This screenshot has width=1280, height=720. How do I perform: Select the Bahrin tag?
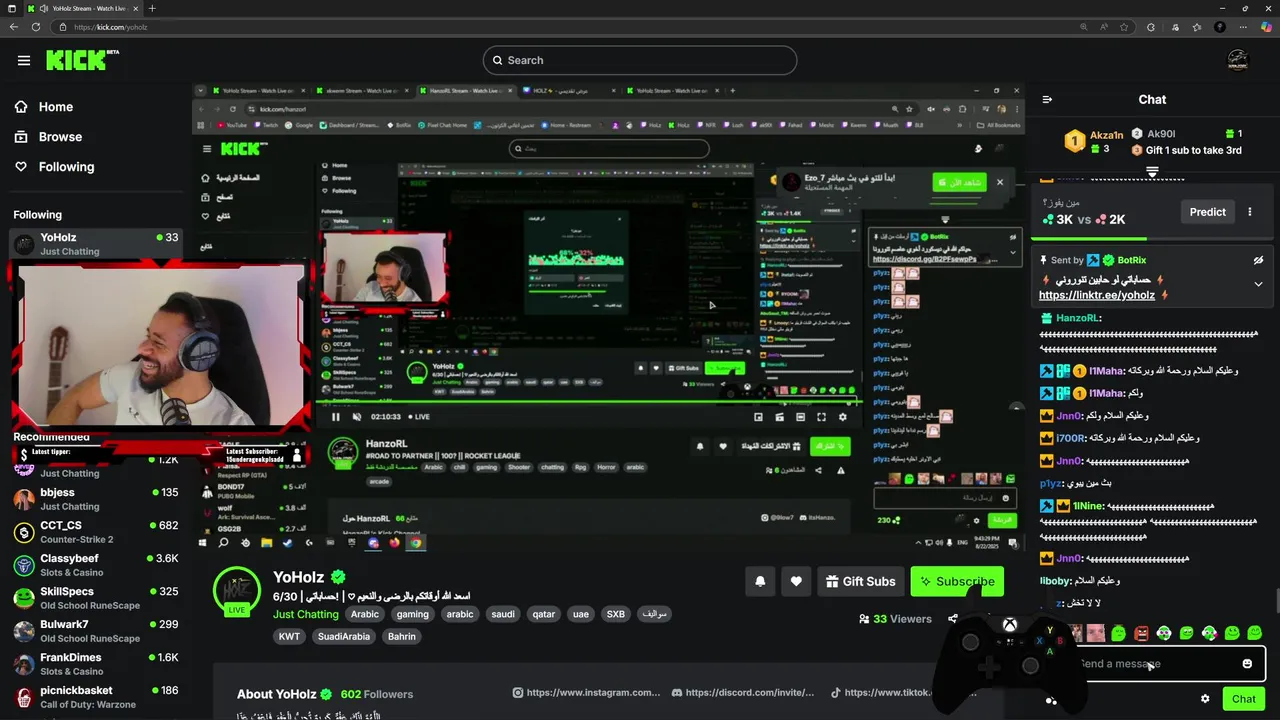[402, 636]
